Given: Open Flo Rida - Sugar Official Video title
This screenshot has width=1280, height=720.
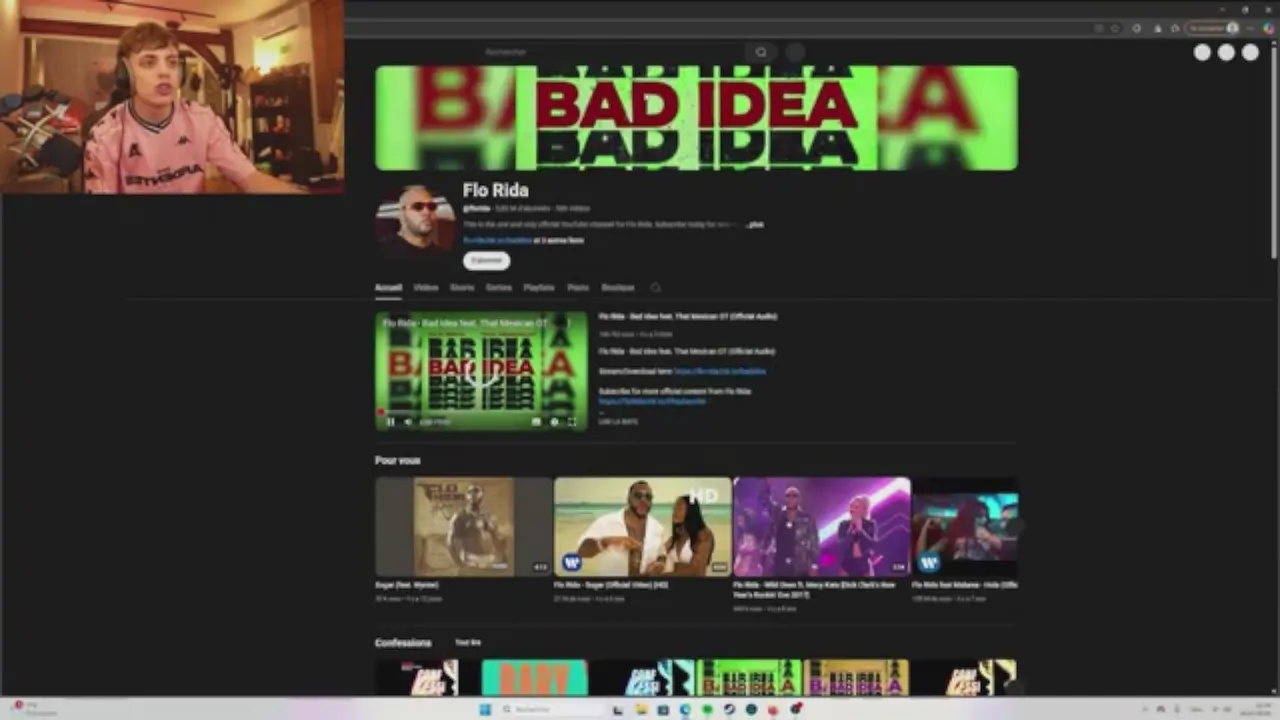Looking at the screenshot, I should point(611,585).
